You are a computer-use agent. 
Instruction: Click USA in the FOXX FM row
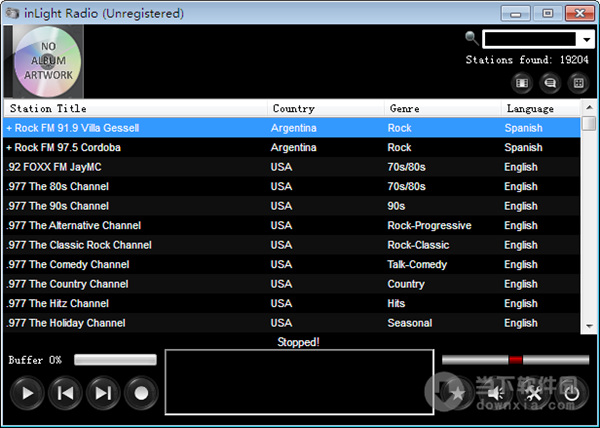tap(281, 167)
